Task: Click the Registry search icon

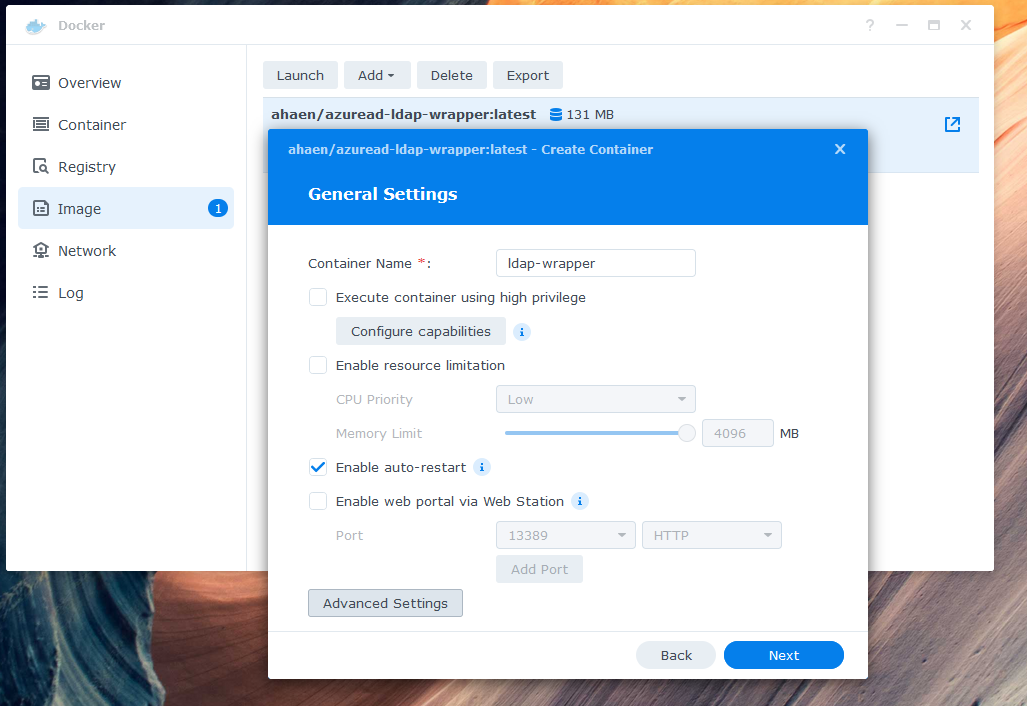Action: (41, 166)
